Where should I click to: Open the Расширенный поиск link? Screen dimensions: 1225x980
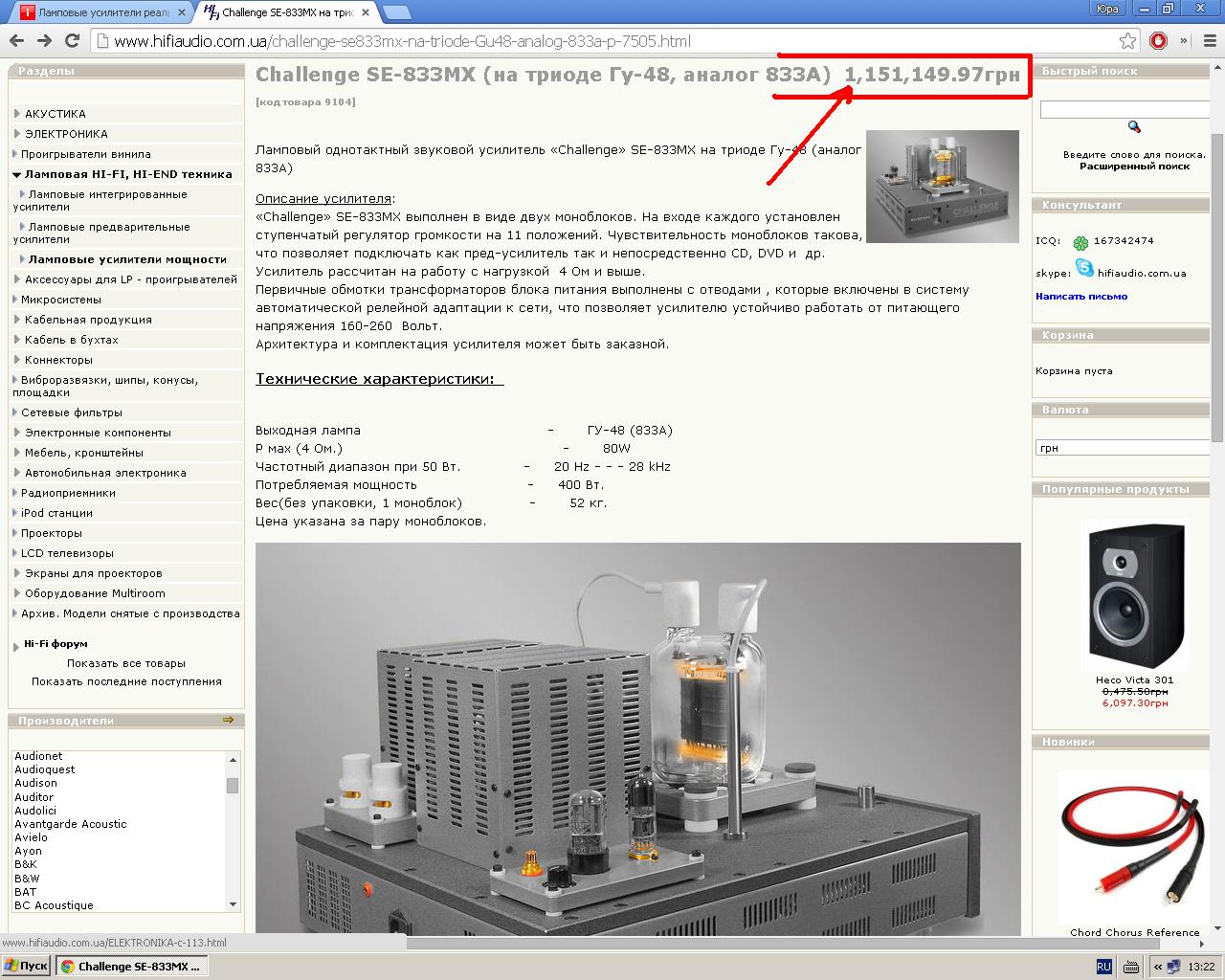(1135, 167)
